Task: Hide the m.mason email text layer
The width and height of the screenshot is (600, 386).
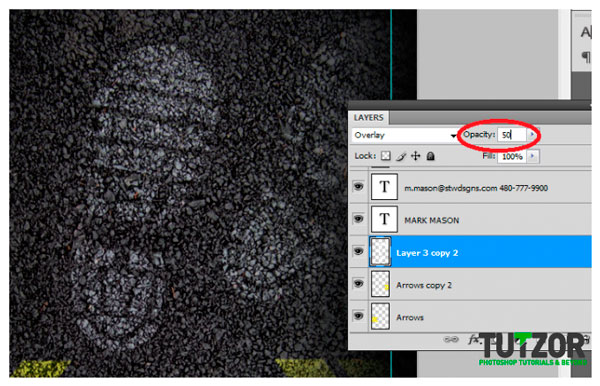Action: click(x=358, y=186)
